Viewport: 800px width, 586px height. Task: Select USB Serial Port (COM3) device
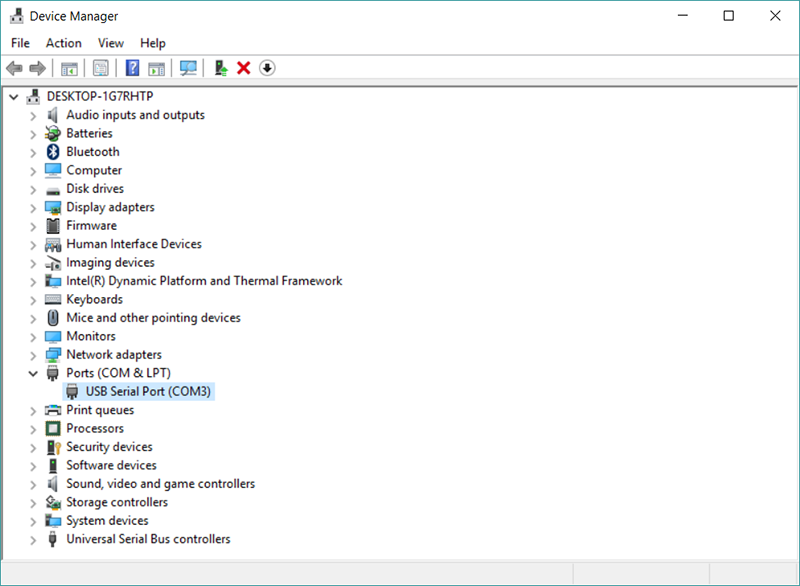point(148,391)
